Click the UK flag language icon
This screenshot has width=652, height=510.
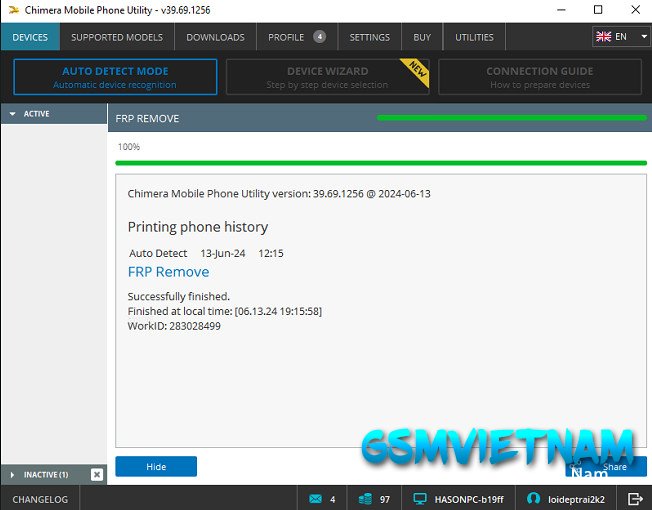(603, 37)
